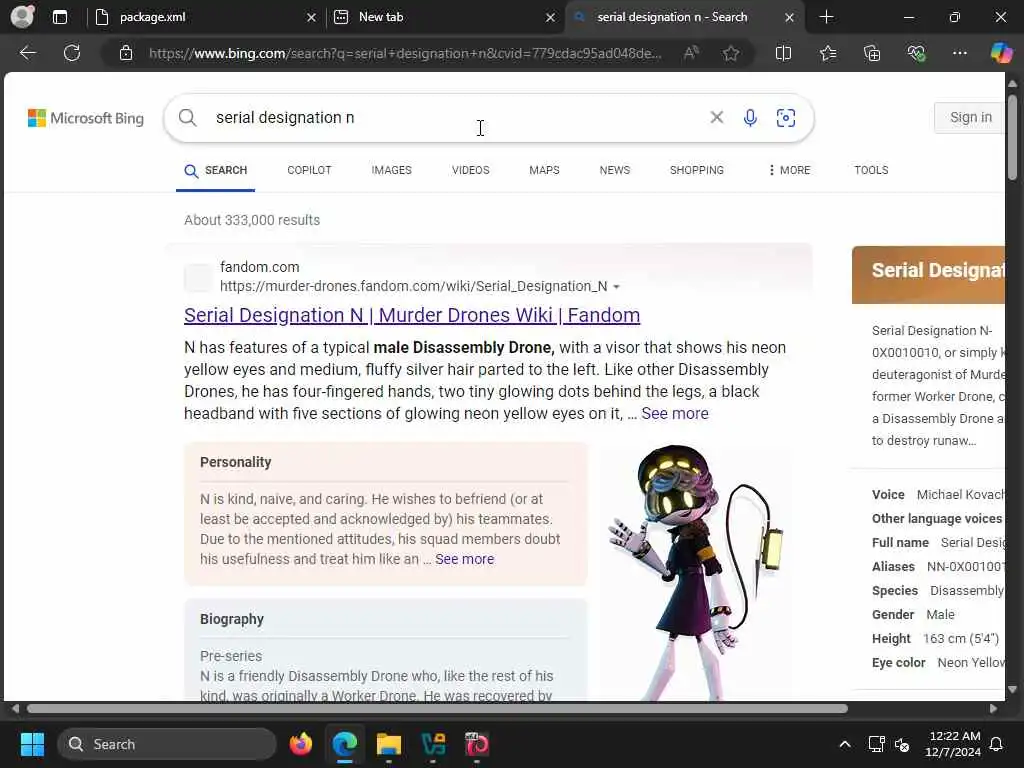Go back to the previous page

tap(27, 53)
